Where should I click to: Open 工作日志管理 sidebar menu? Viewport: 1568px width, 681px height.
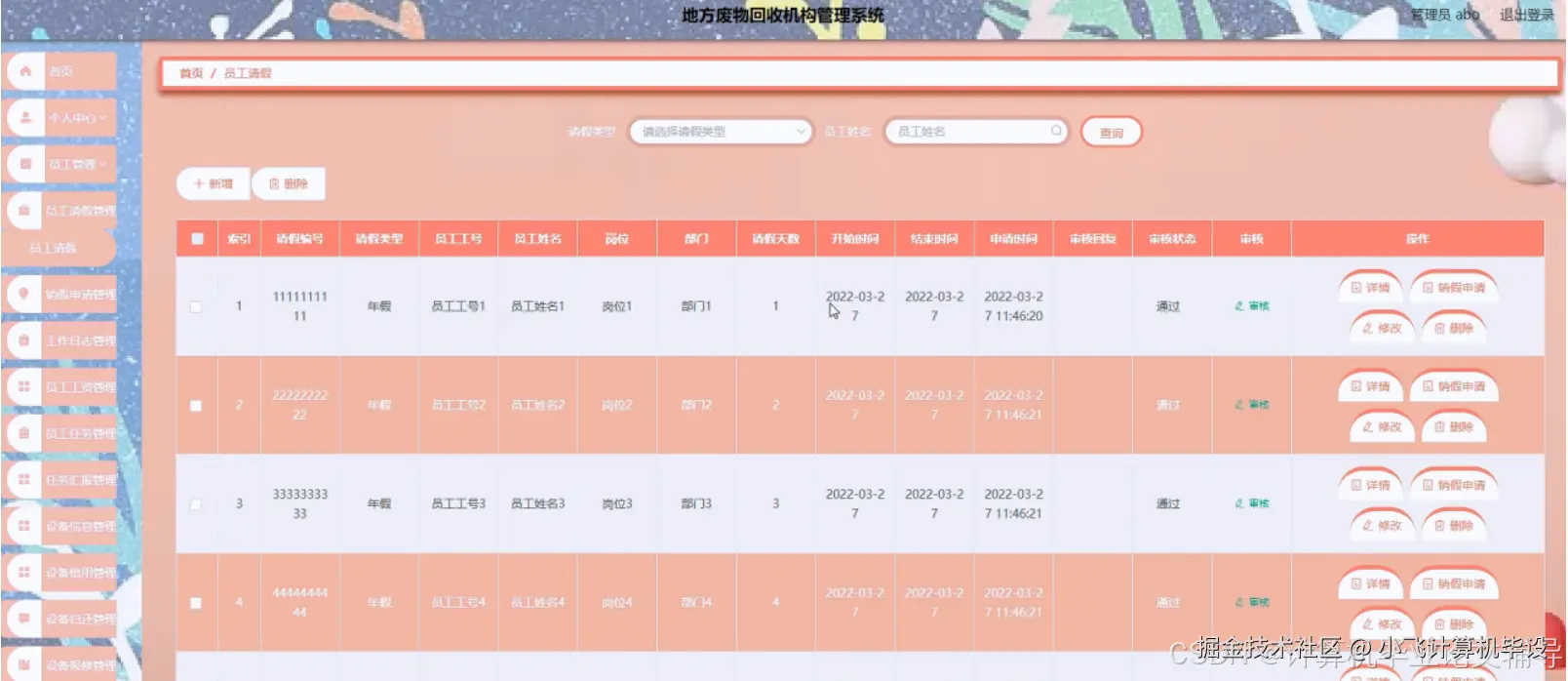(60, 340)
